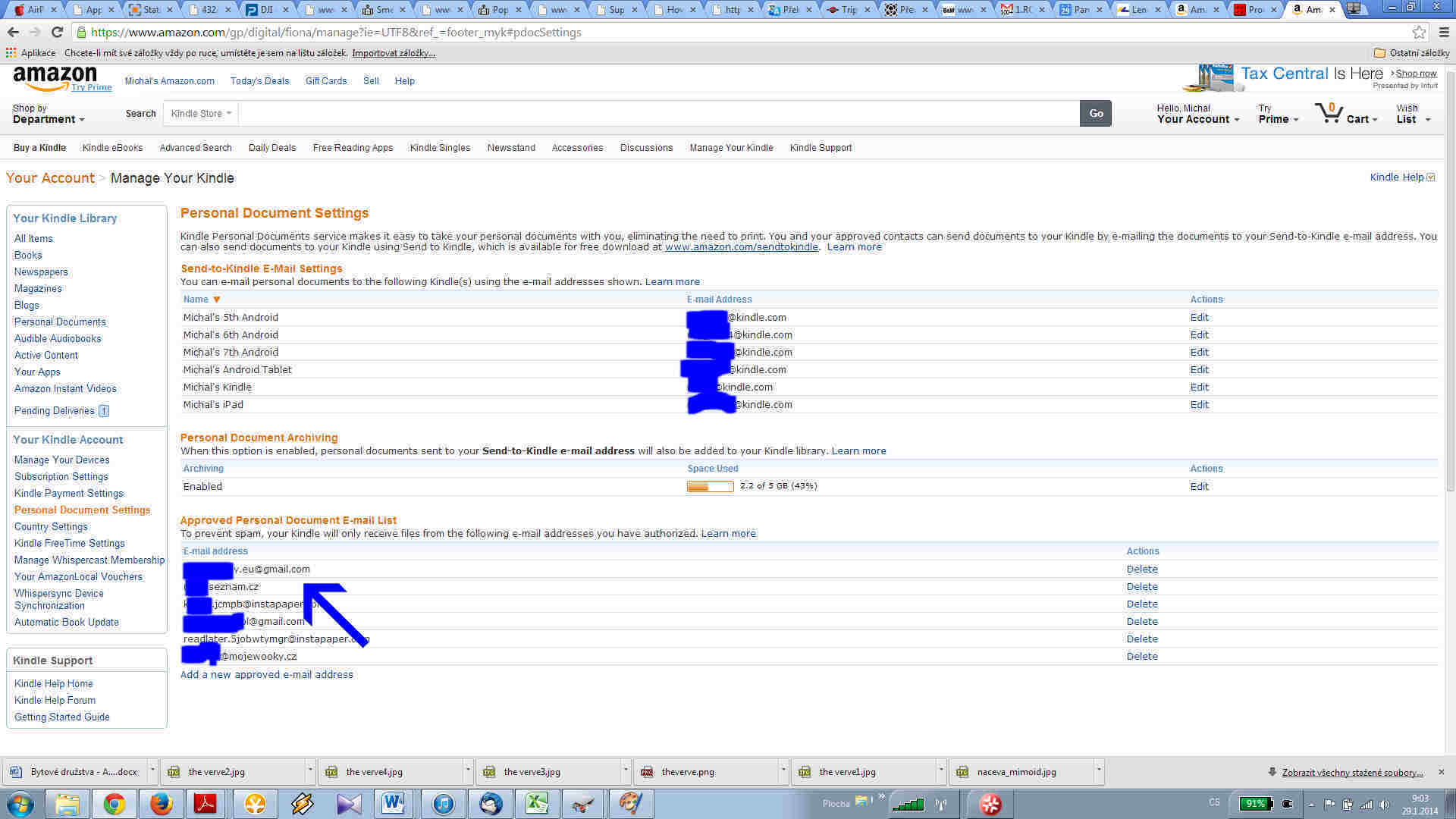Screen dimensions: 1456x819
Task: Open the Paint palette taskbar icon
Action: tap(630, 804)
